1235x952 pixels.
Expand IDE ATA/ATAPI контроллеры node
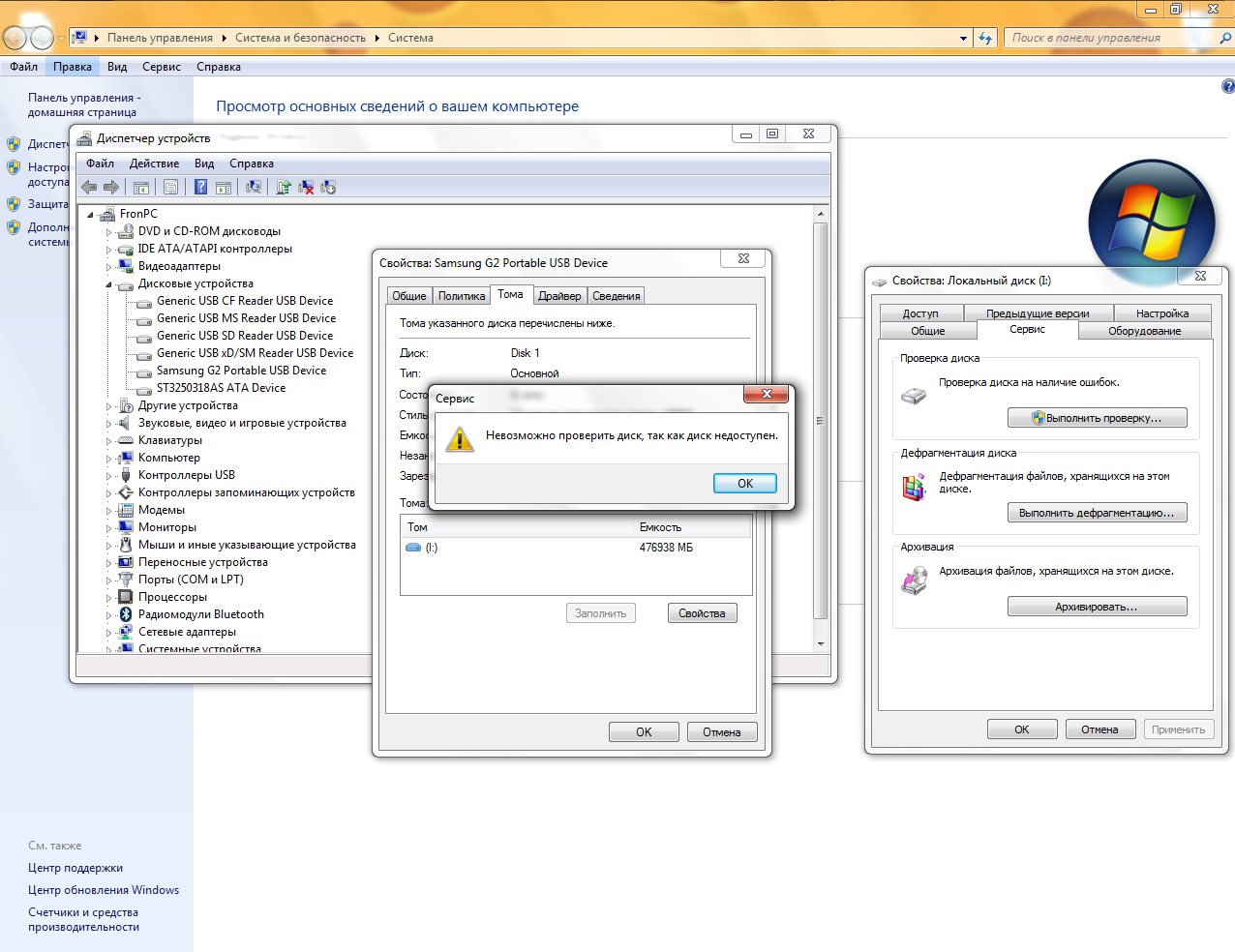pyautogui.click(x=108, y=250)
